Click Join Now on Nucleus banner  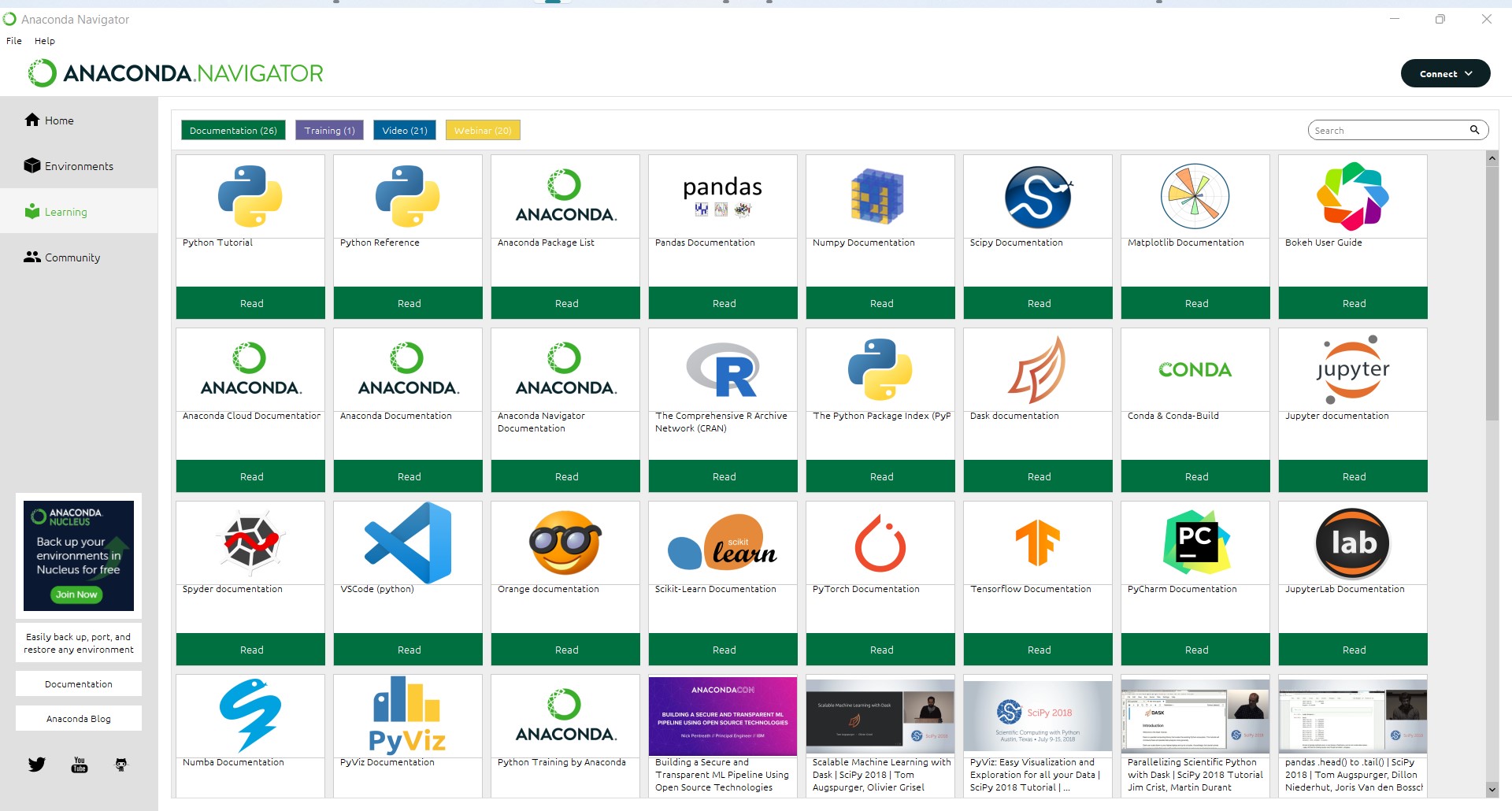pyautogui.click(x=76, y=594)
